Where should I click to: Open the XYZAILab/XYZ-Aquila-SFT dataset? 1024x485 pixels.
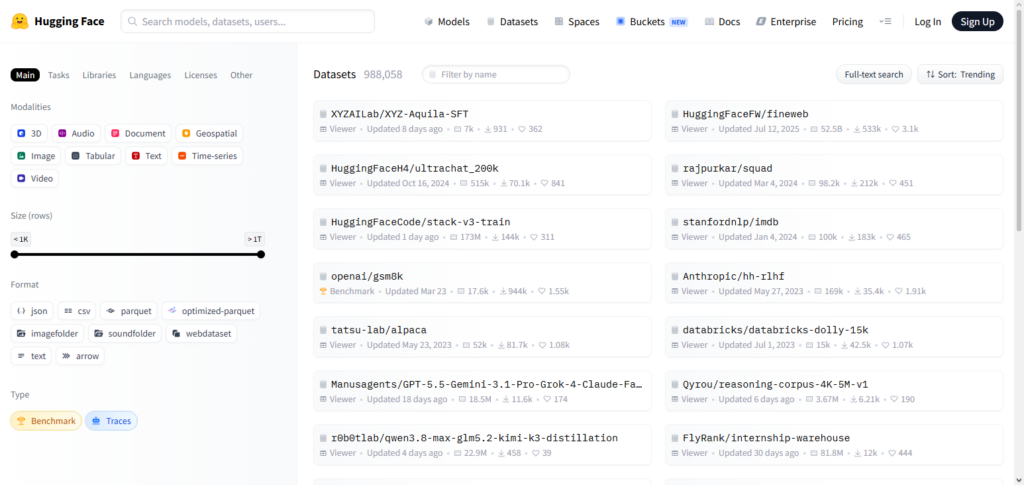pyautogui.click(x=483, y=121)
